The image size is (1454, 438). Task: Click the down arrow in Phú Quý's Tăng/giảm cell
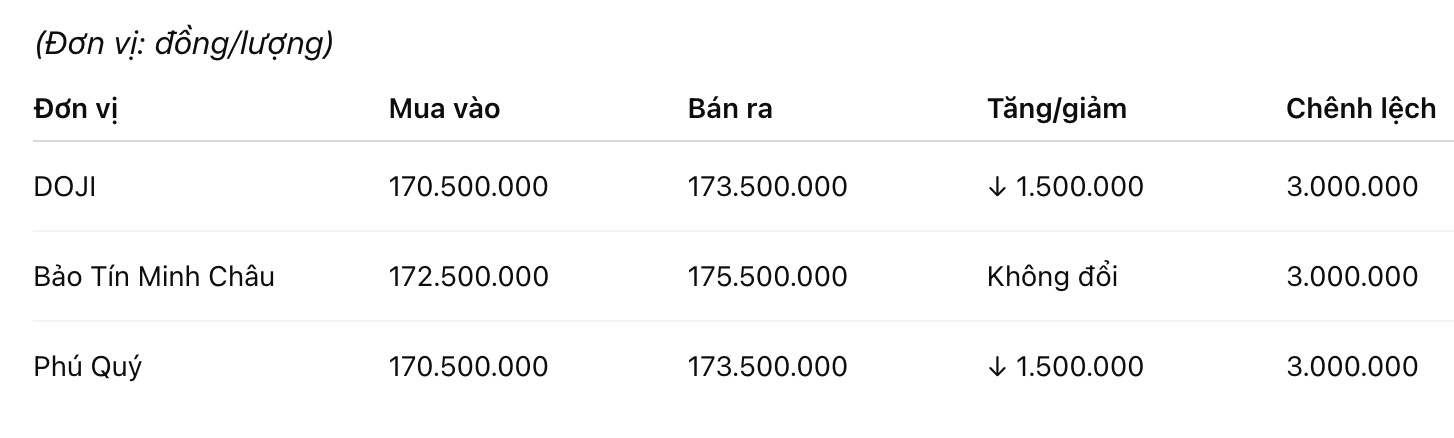coord(995,367)
